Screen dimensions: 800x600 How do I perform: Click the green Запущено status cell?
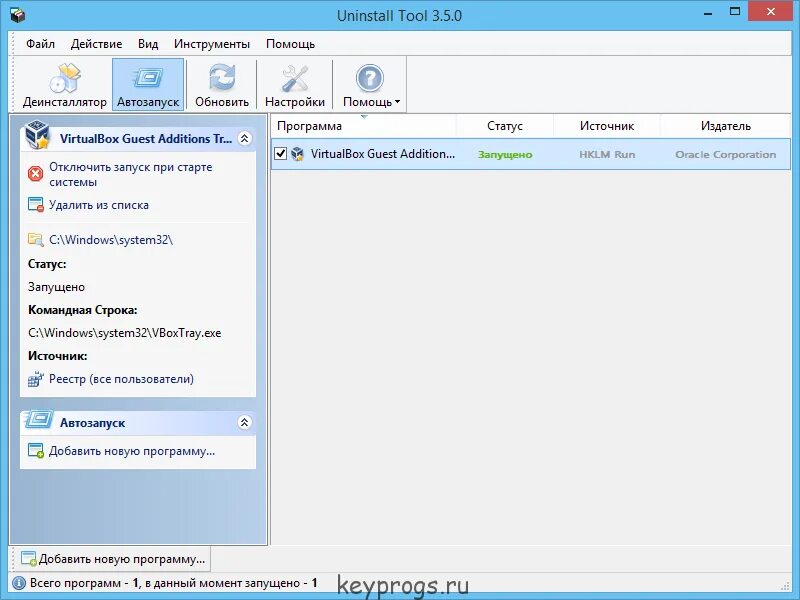505,154
